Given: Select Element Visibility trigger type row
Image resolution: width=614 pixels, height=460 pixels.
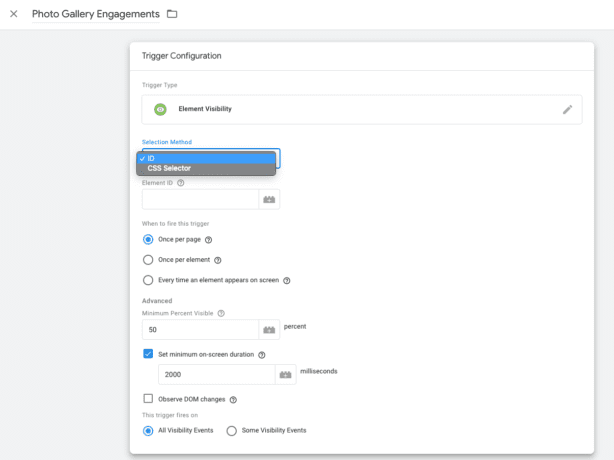Looking at the screenshot, I should (x=362, y=110).
